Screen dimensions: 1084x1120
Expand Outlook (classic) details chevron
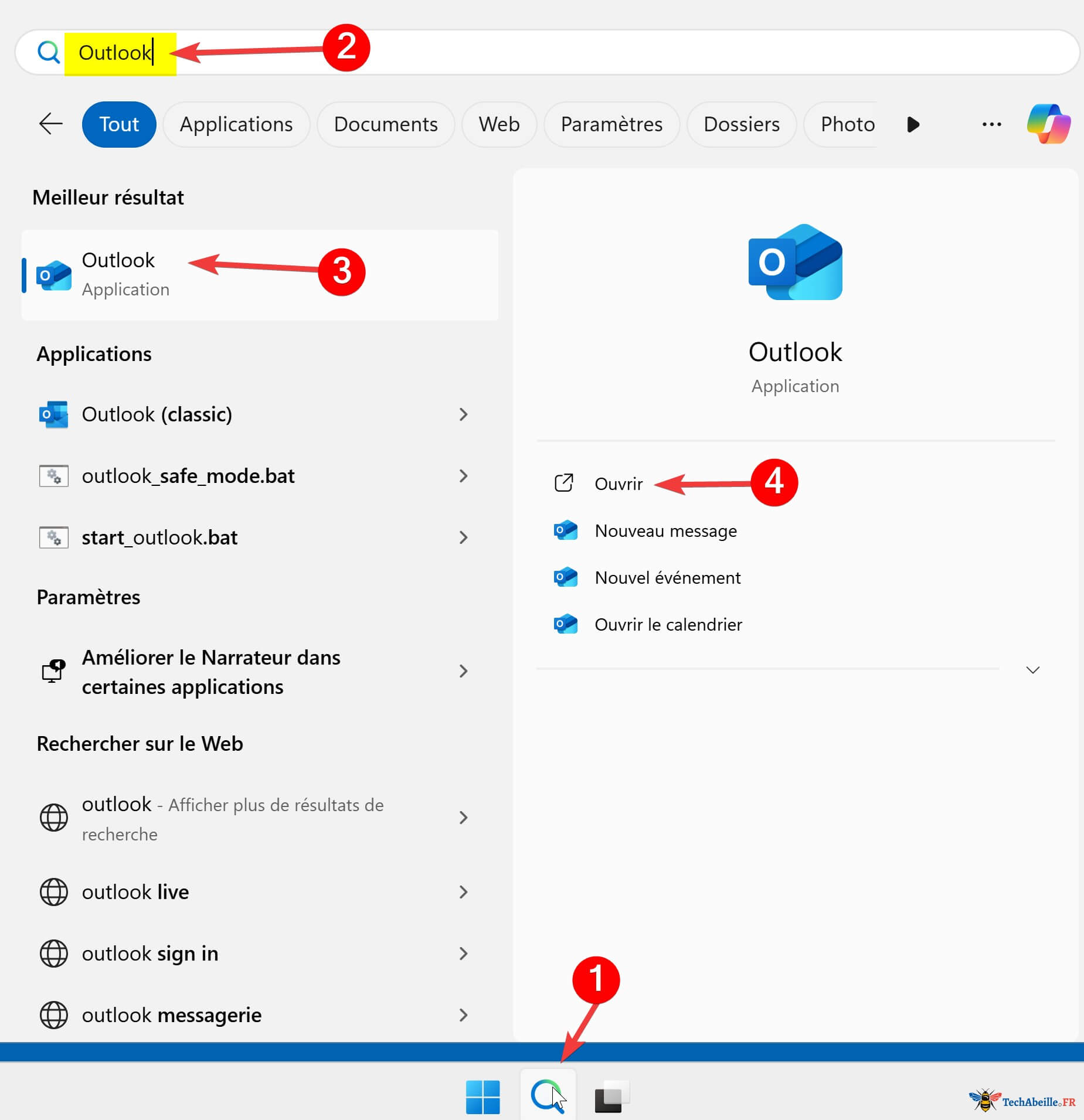coord(464,414)
